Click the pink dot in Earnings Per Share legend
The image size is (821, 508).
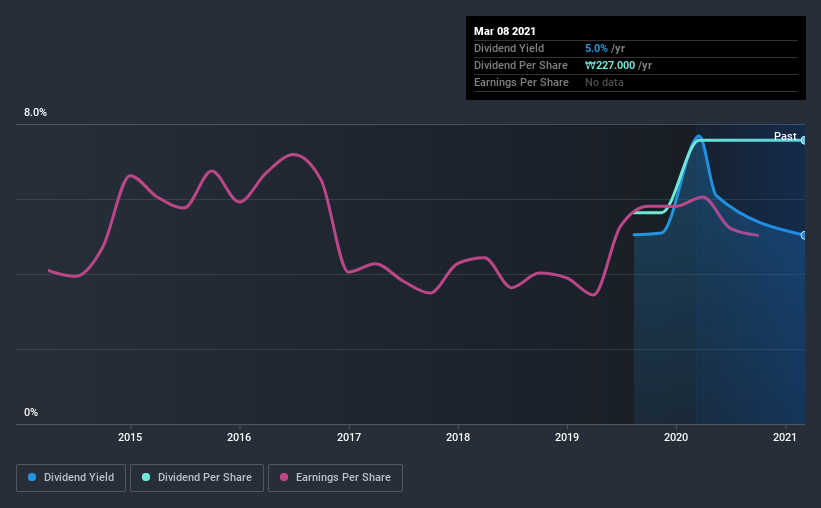[285, 478]
